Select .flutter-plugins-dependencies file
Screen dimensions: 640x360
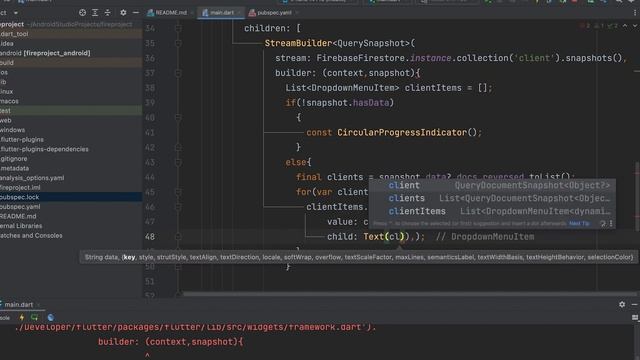click(x=71, y=149)
